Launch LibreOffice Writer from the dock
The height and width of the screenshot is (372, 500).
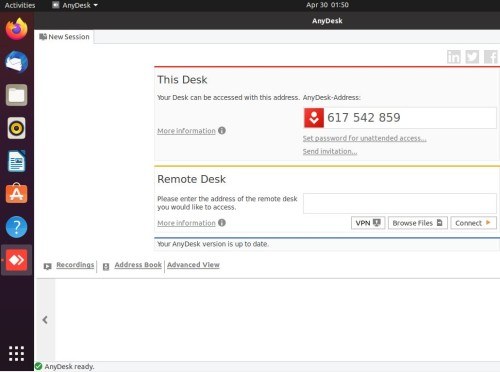16,161
